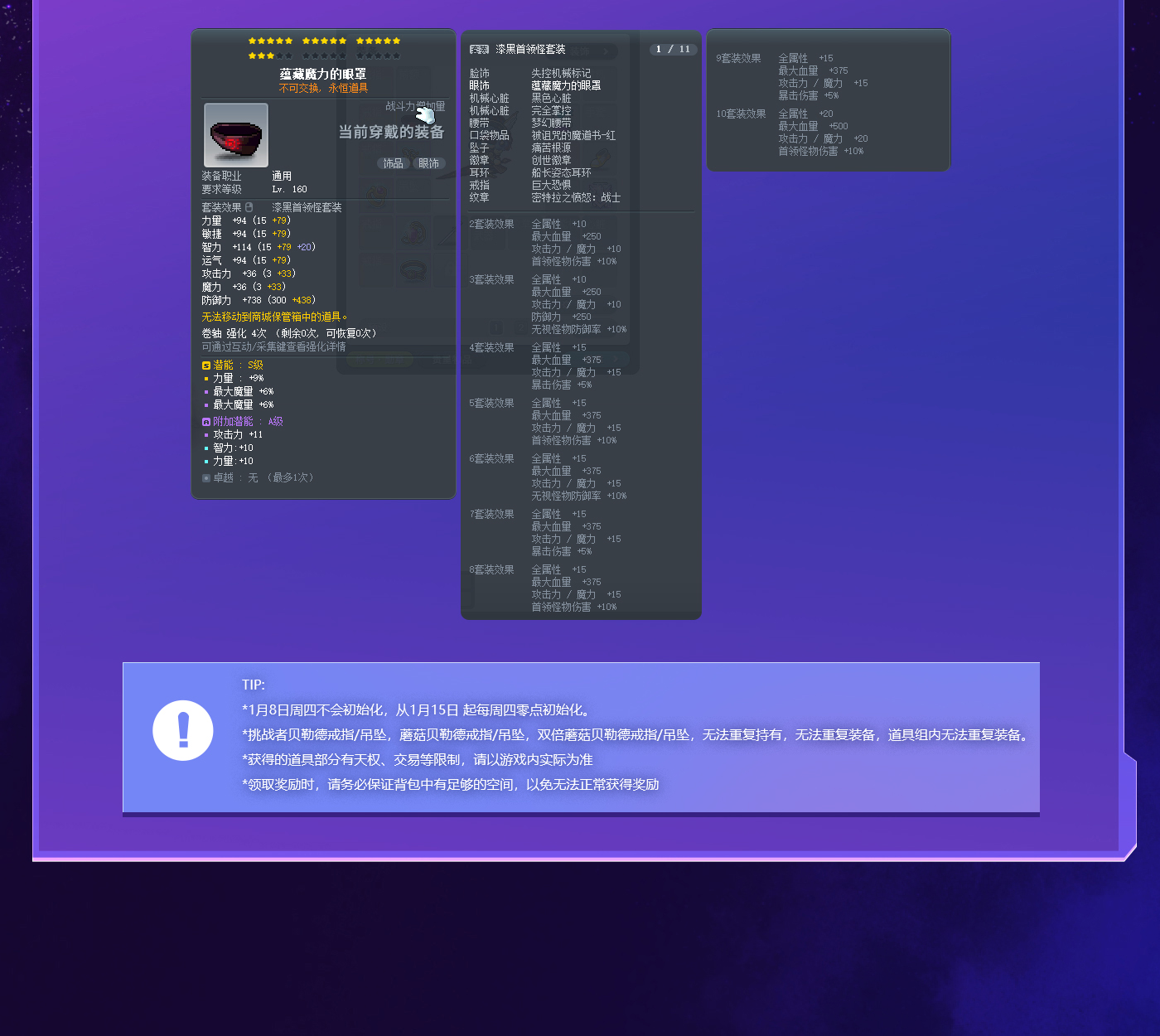Screen dimensions: 1160x1036
Task: Click the item name 蕴藏魔力的眼罩 in title
Action: click(323, 74)
